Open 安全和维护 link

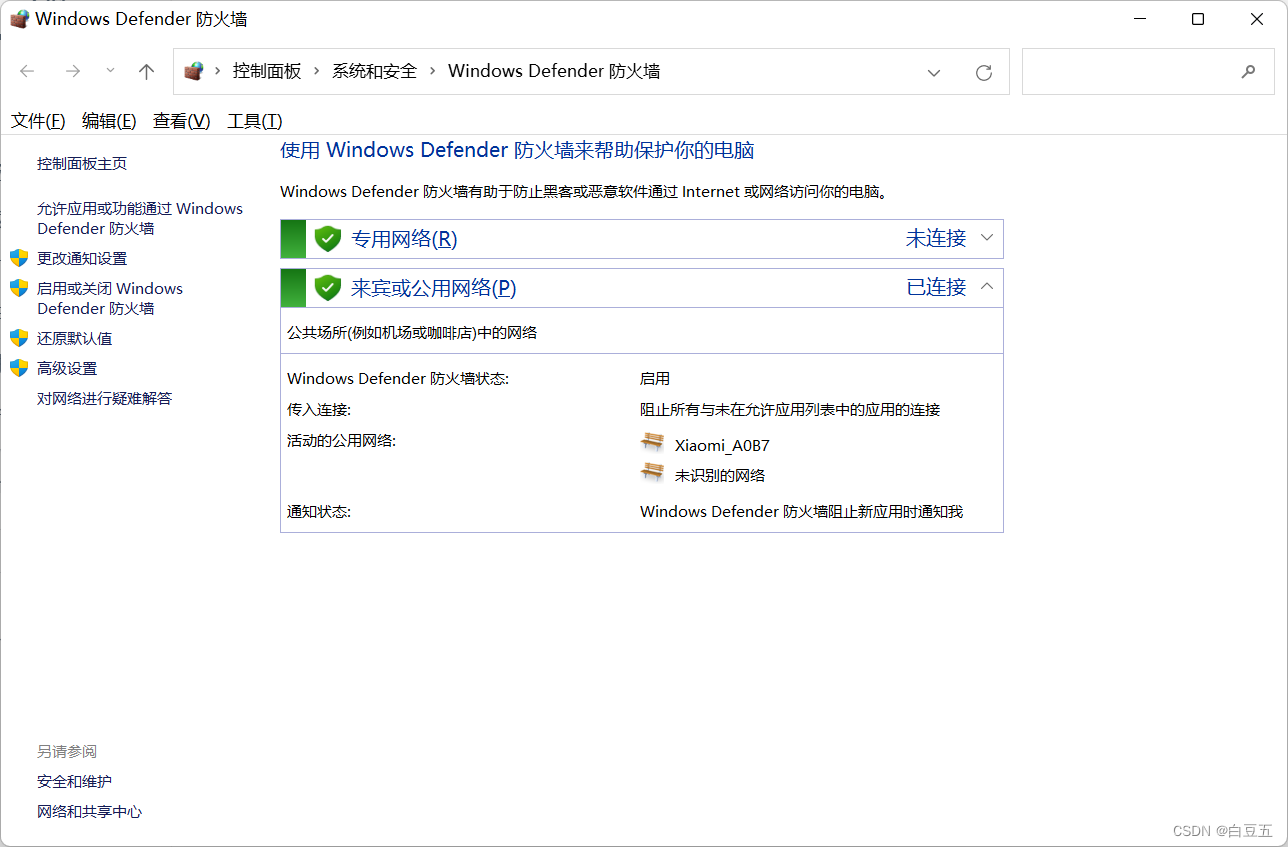pos(75,781)
